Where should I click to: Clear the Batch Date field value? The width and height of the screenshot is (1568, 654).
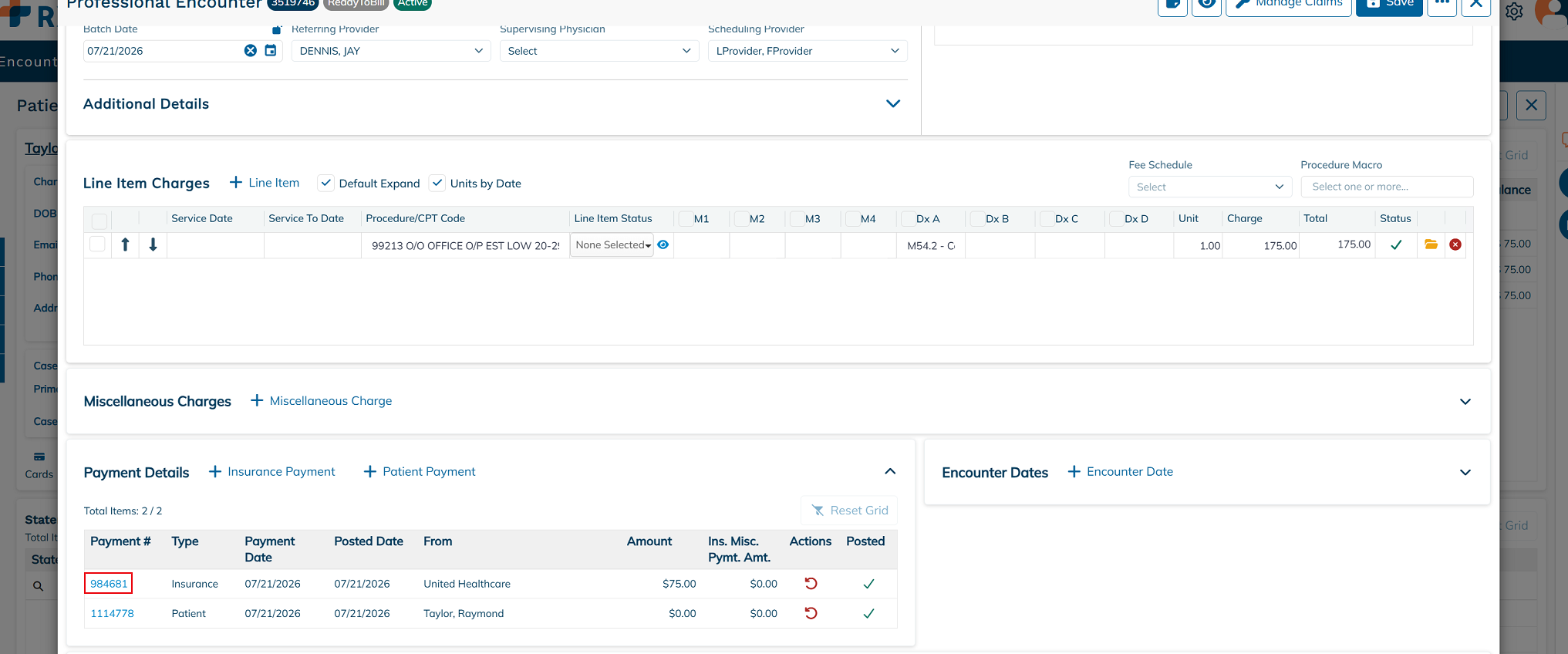251,51
